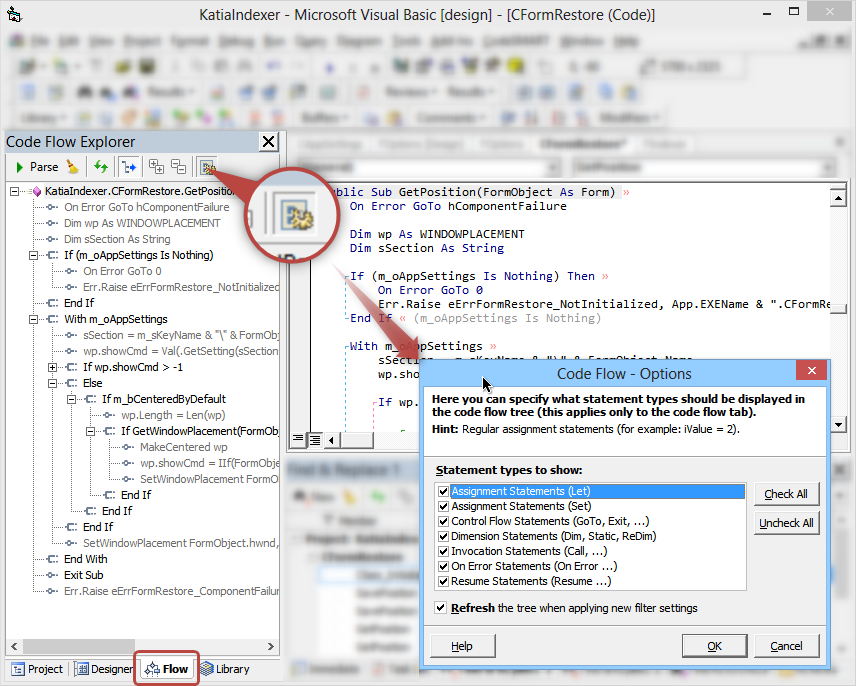The width and height of the screenshot is (856, 686).
Task: Click the collapse all nodes icon
Action: point(177,166)
